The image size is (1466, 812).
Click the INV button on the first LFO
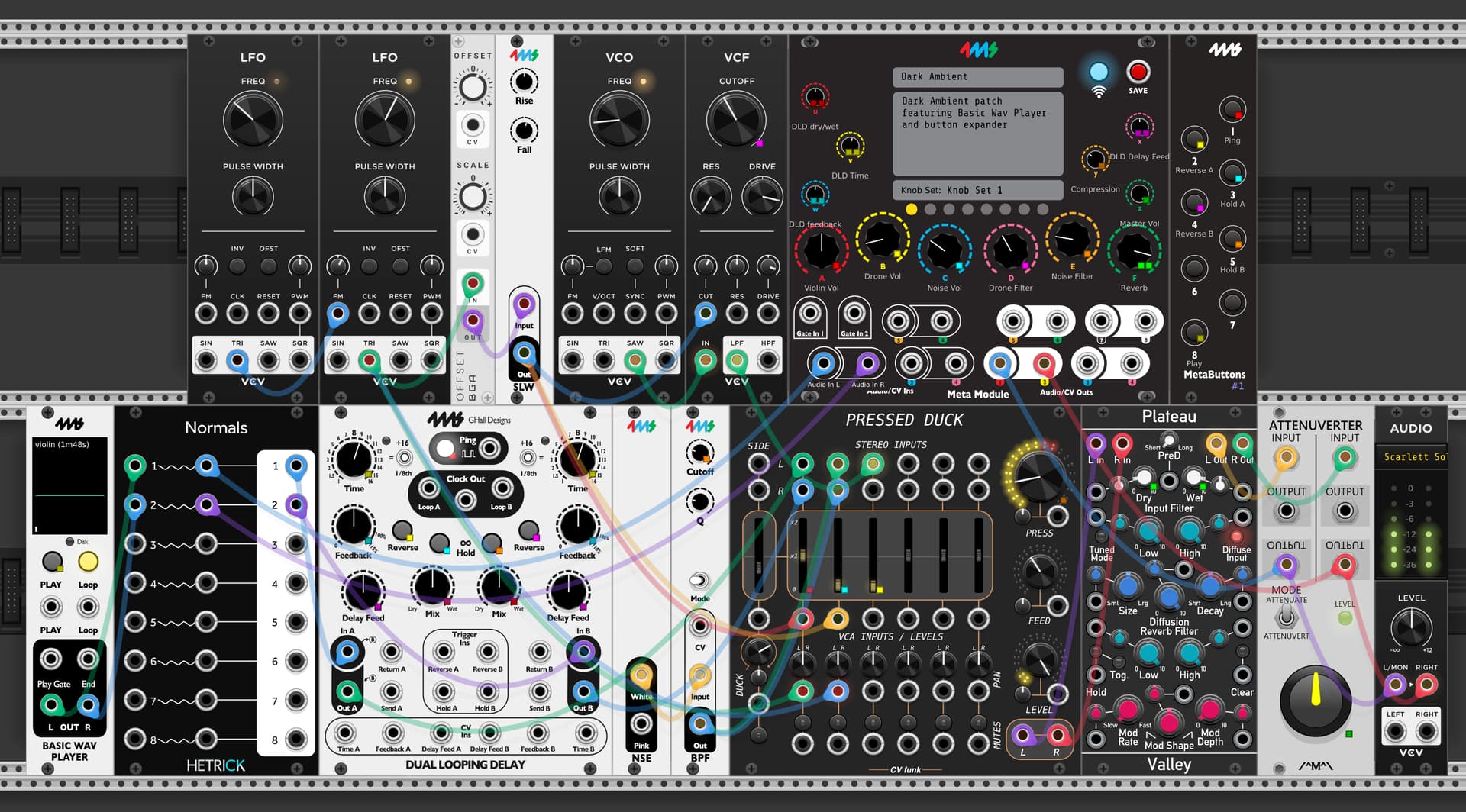pyautogui.click(x=237, y=266)
